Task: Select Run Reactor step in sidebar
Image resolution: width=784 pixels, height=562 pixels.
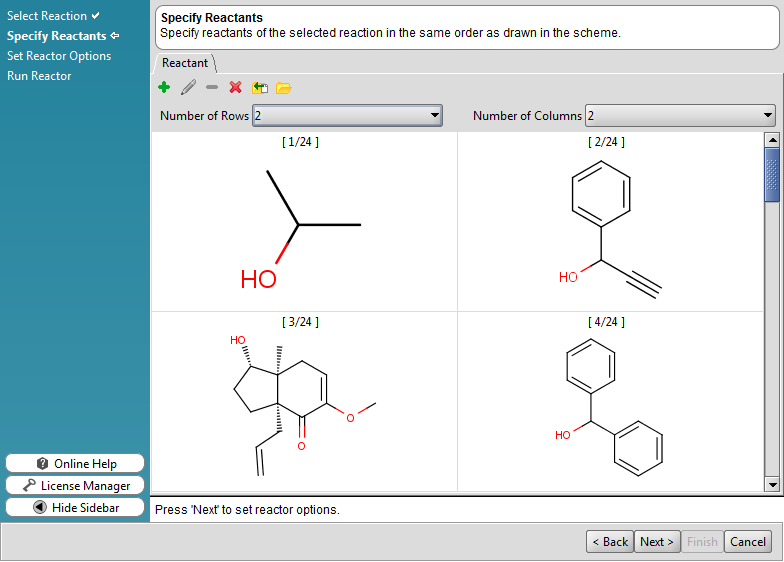Action: tap(39, 76)
